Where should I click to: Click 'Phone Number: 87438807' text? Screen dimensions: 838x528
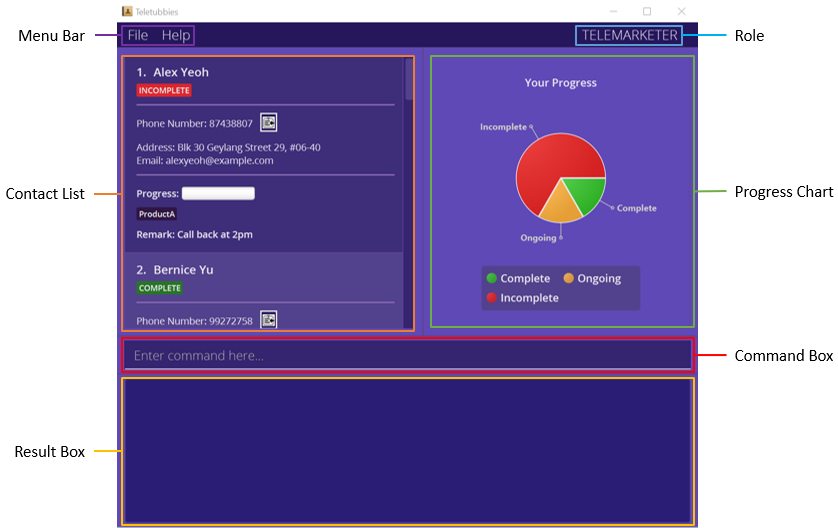click(x=195, y=123)
